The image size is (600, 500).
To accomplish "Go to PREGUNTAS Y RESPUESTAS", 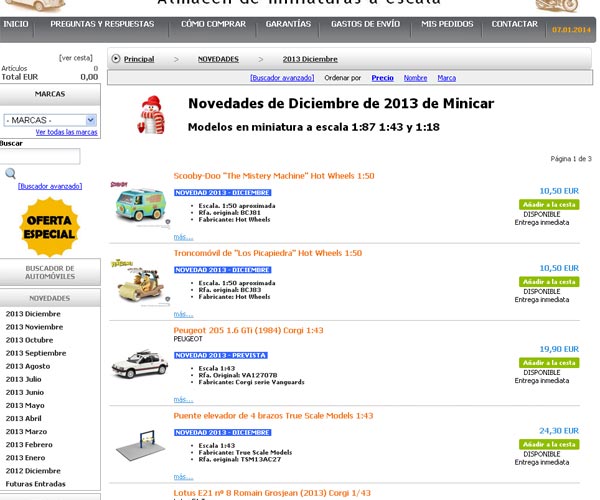I will (x=102, y=24).
